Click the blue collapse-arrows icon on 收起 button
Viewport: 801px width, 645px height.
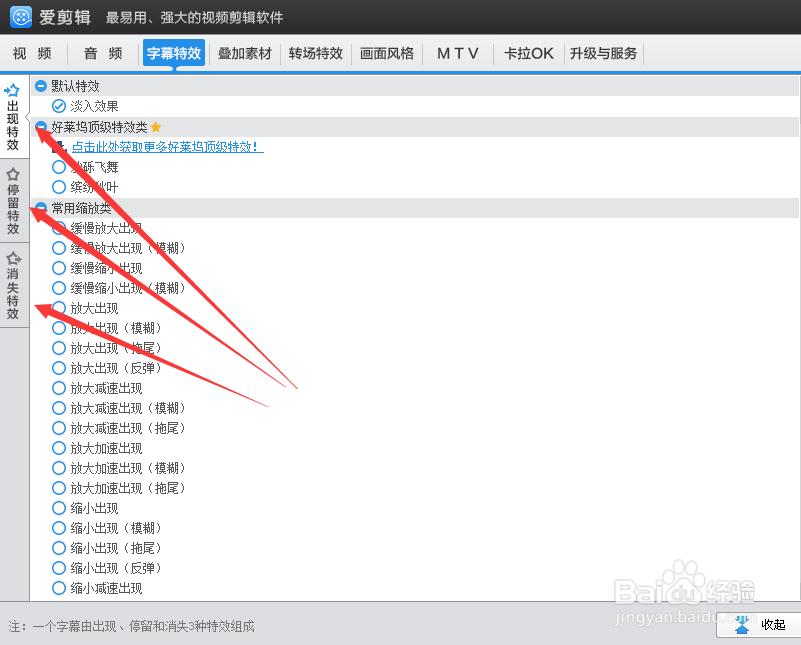pos(741,624)
